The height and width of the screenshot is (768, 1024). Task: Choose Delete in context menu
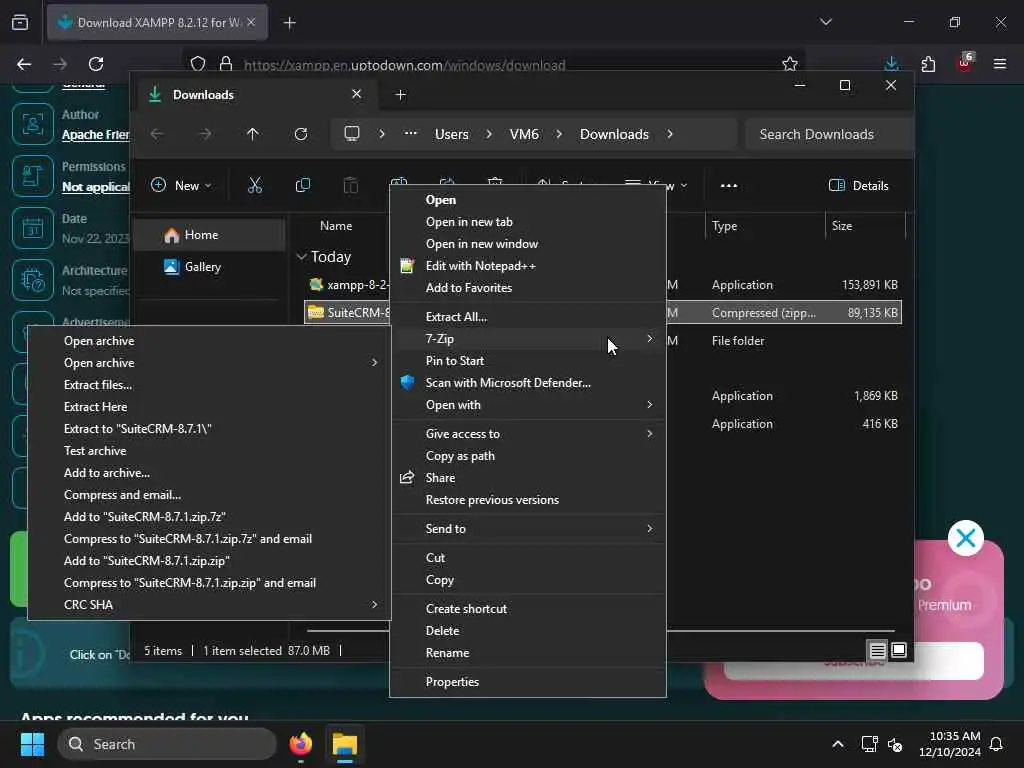(528, 631)
